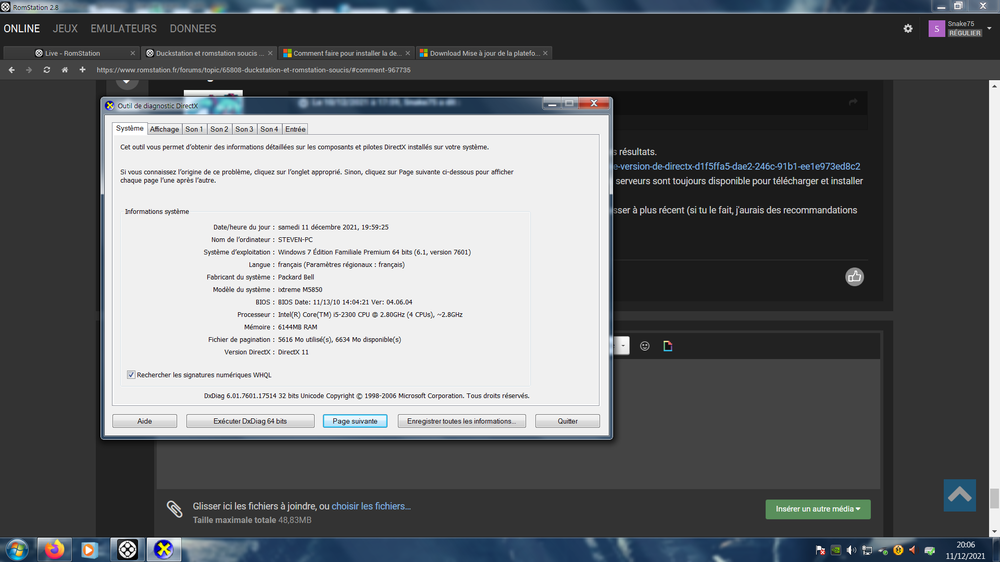Select the Système tab
This screenshot has width=1000, height=562.
tap(129, 128)
